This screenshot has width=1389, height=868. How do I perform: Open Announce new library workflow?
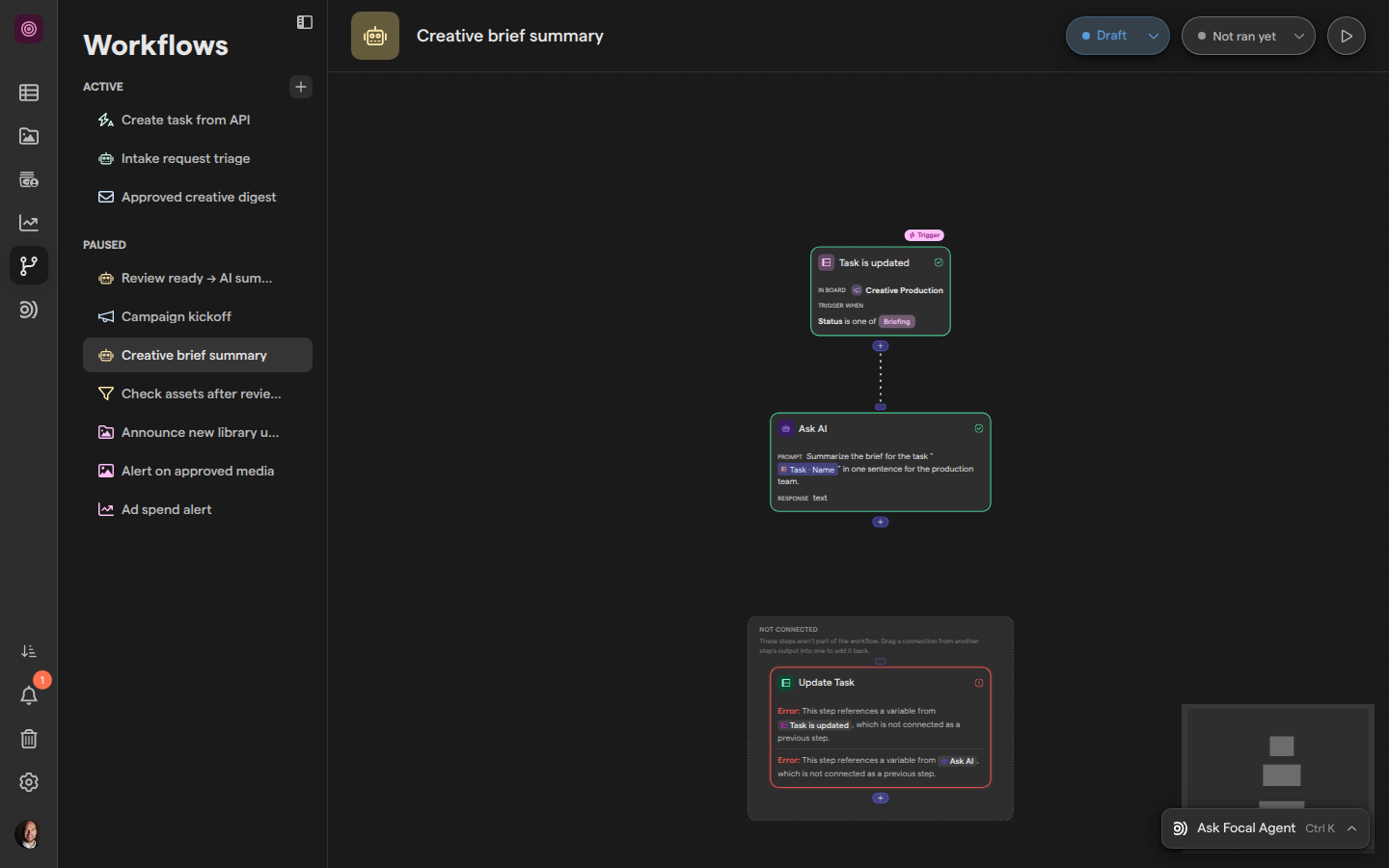[198, 432]
